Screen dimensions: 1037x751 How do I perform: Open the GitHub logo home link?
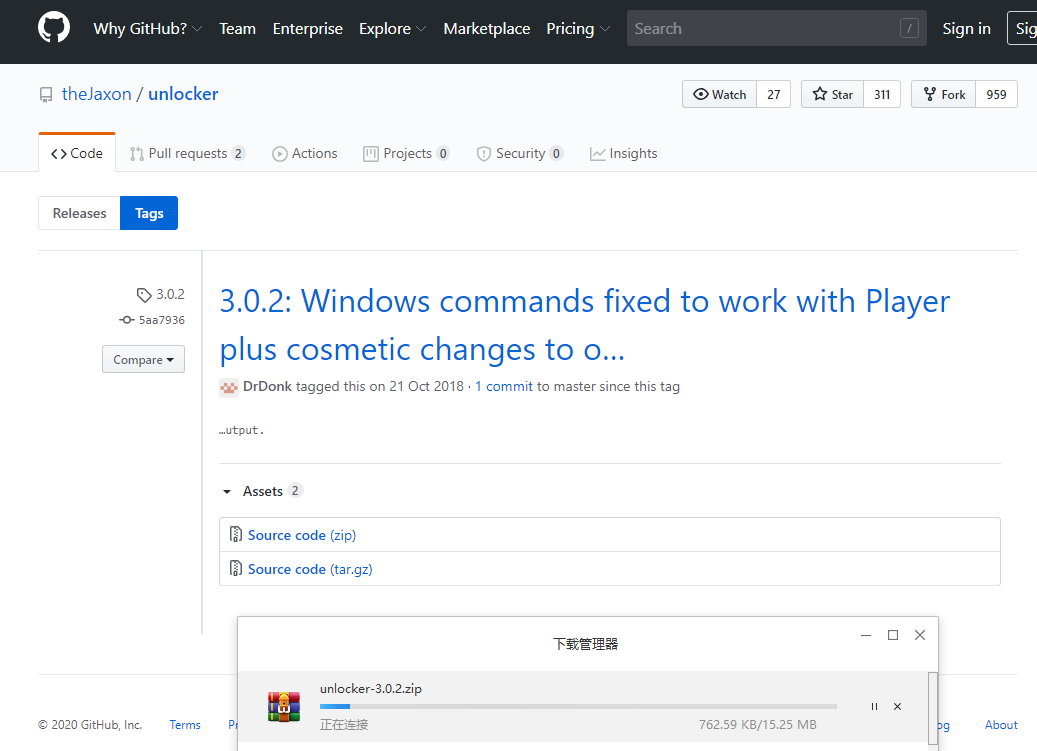pyautogui.click(x=54, y=28)
